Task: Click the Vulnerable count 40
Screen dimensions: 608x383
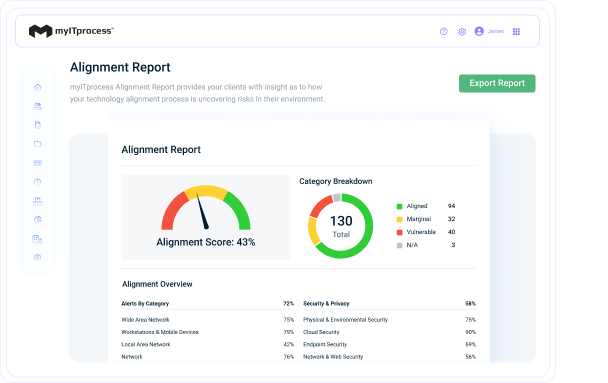Action: pyautogui.click(x=451, y=232)
